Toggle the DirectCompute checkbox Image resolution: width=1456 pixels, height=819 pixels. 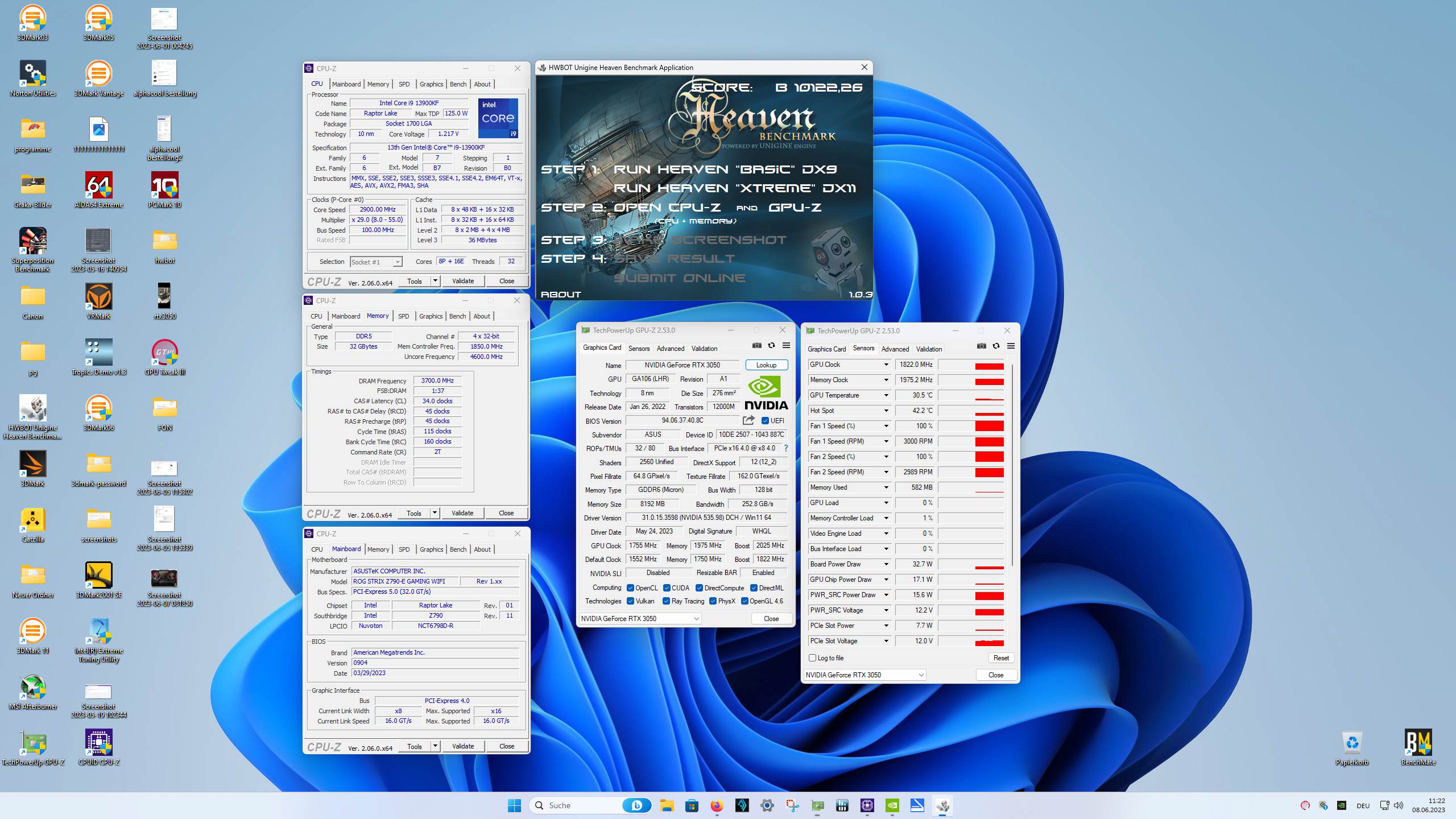pos(699,588)
